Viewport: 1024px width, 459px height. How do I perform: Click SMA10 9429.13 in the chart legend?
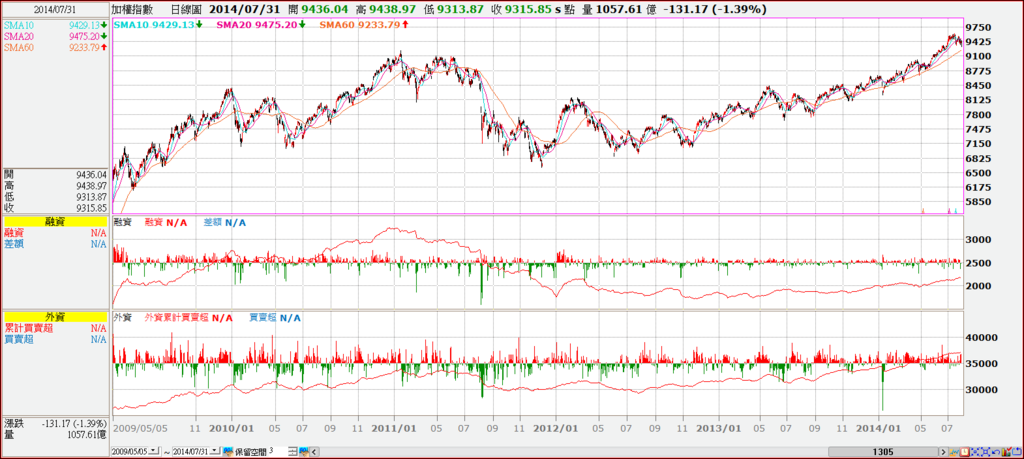(157, 25)
